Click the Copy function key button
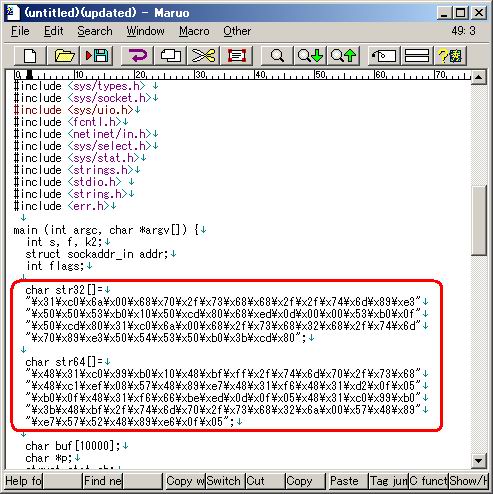Image resolution: width=493 pixels, height=494 pixels. pos(305,481)
